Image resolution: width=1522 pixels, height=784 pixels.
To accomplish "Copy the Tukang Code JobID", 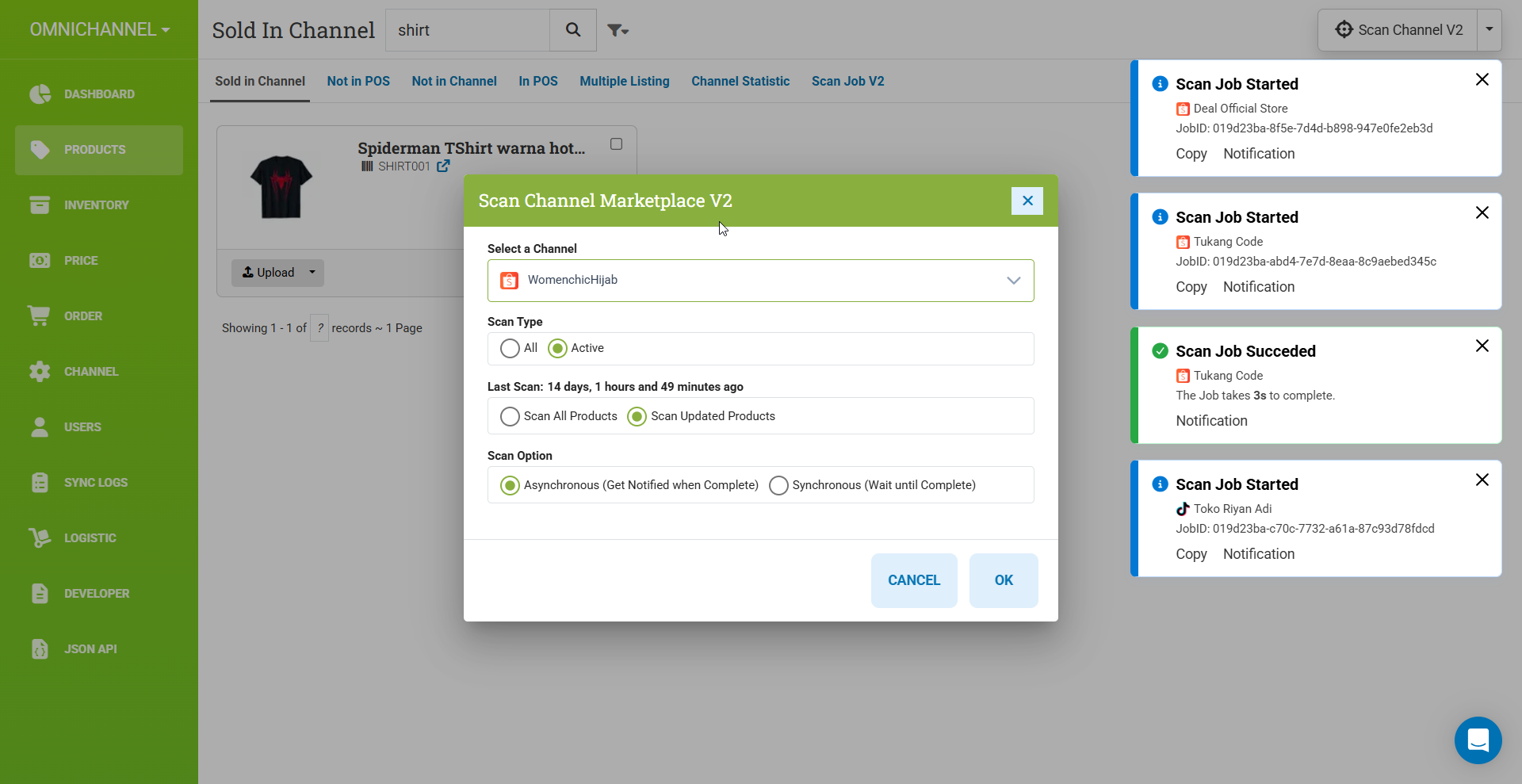I will tap(1191, 287).
